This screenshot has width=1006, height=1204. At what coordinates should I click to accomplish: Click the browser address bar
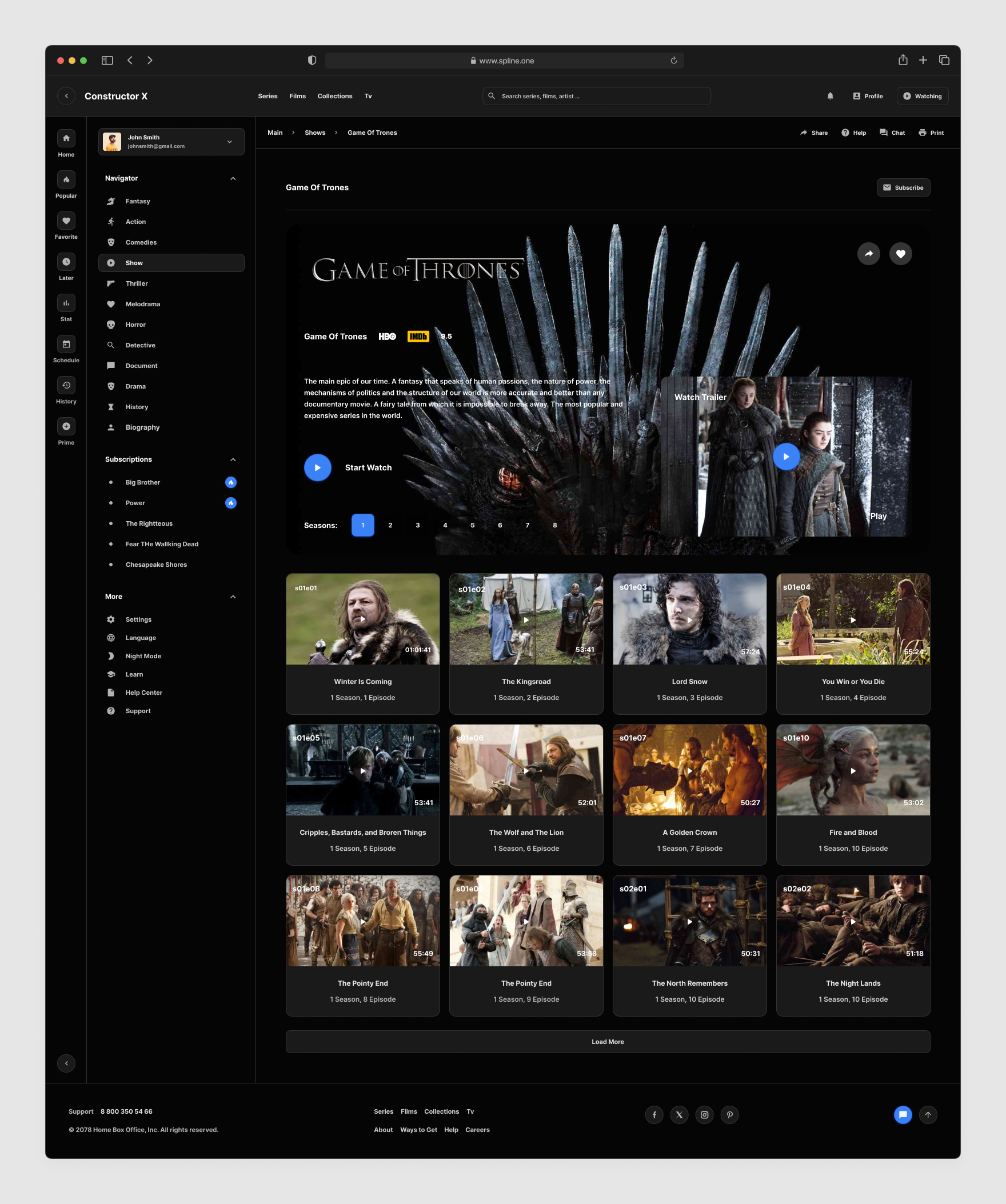(x=505, y=60)
